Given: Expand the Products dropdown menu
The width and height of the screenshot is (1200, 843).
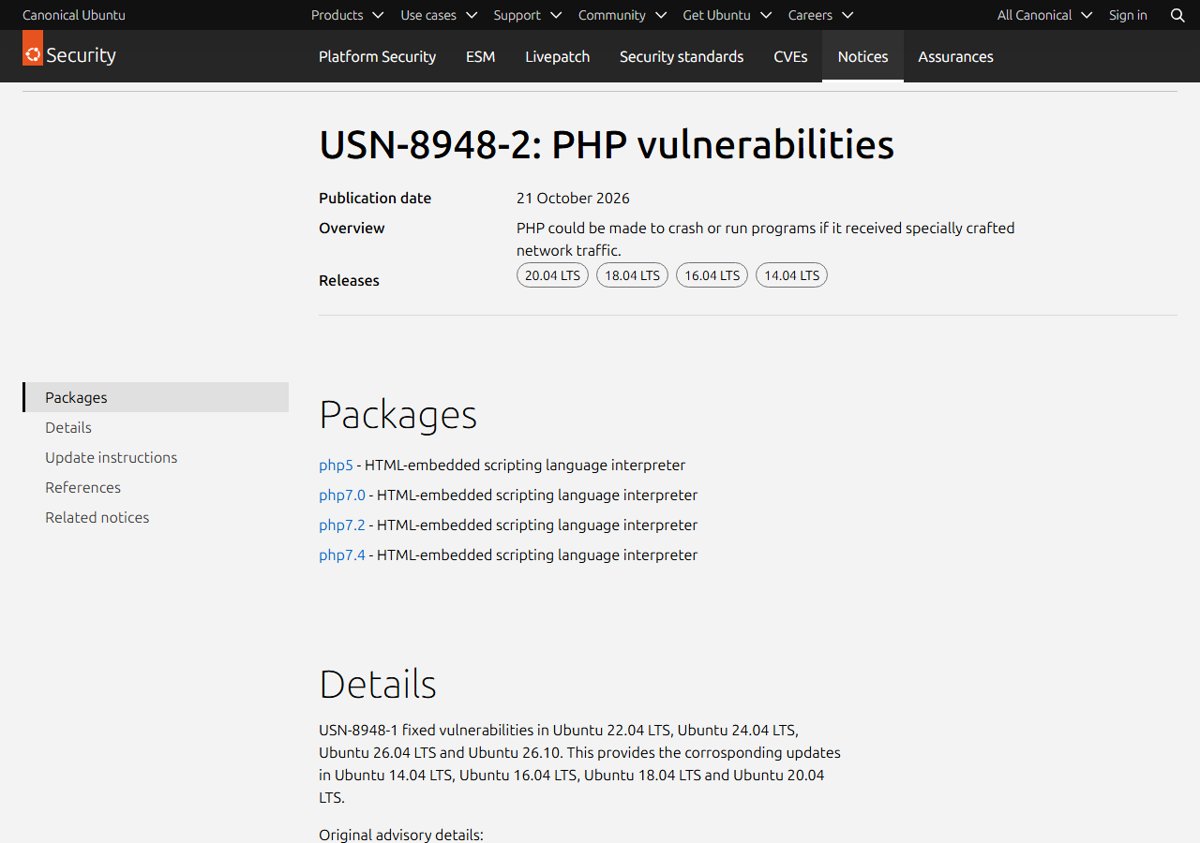Looking at the screenshot, I should click(347, 15).
